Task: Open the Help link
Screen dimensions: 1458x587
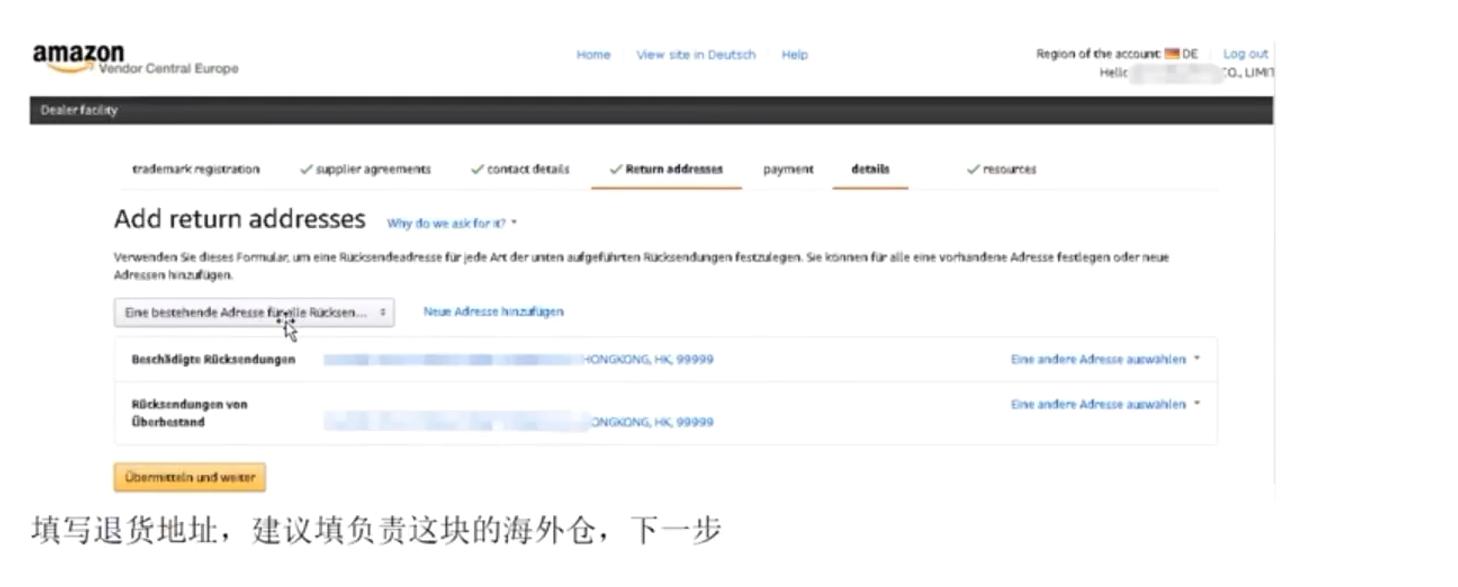Action: click(x=793, y=55)
